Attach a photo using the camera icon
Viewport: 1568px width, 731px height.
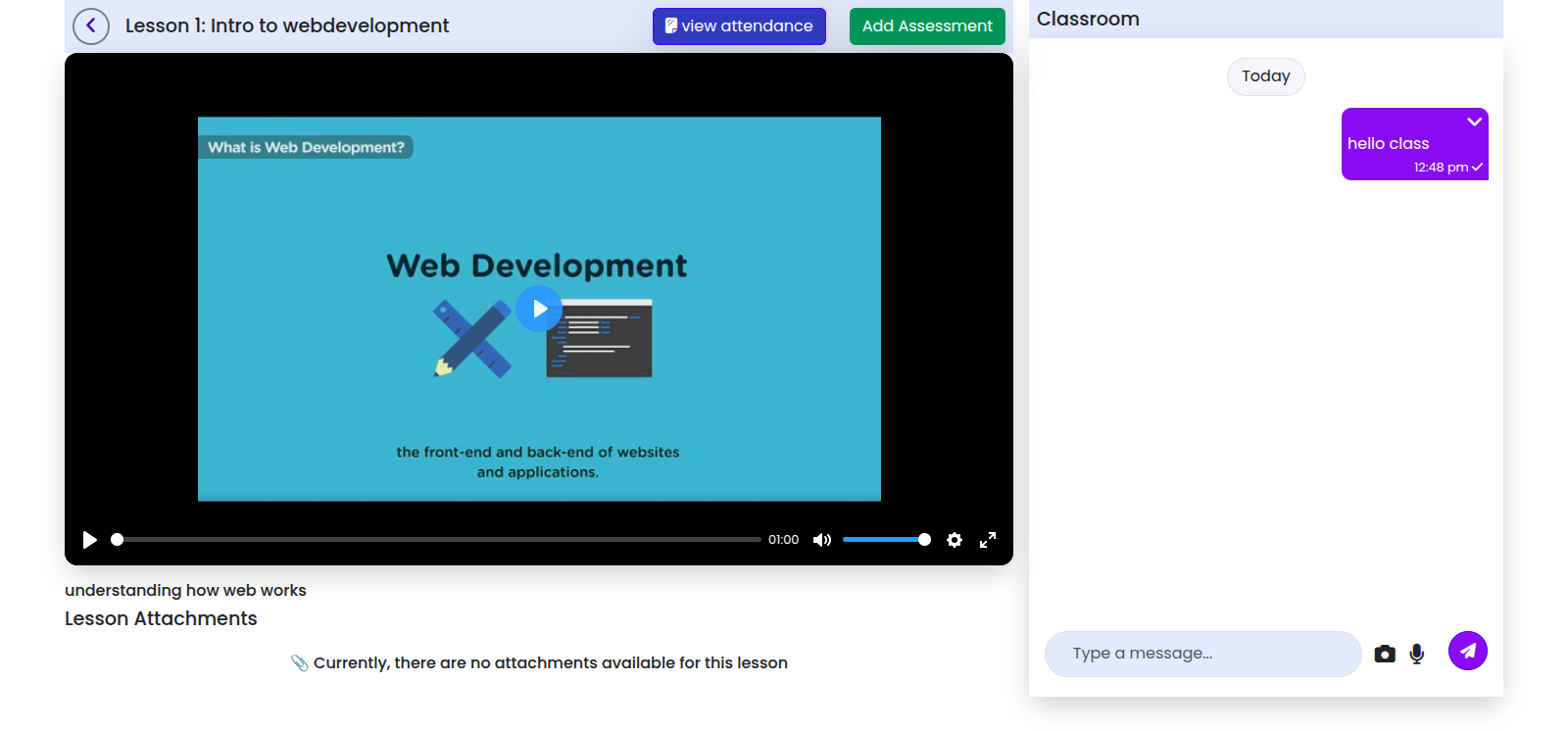[1385, 654]
